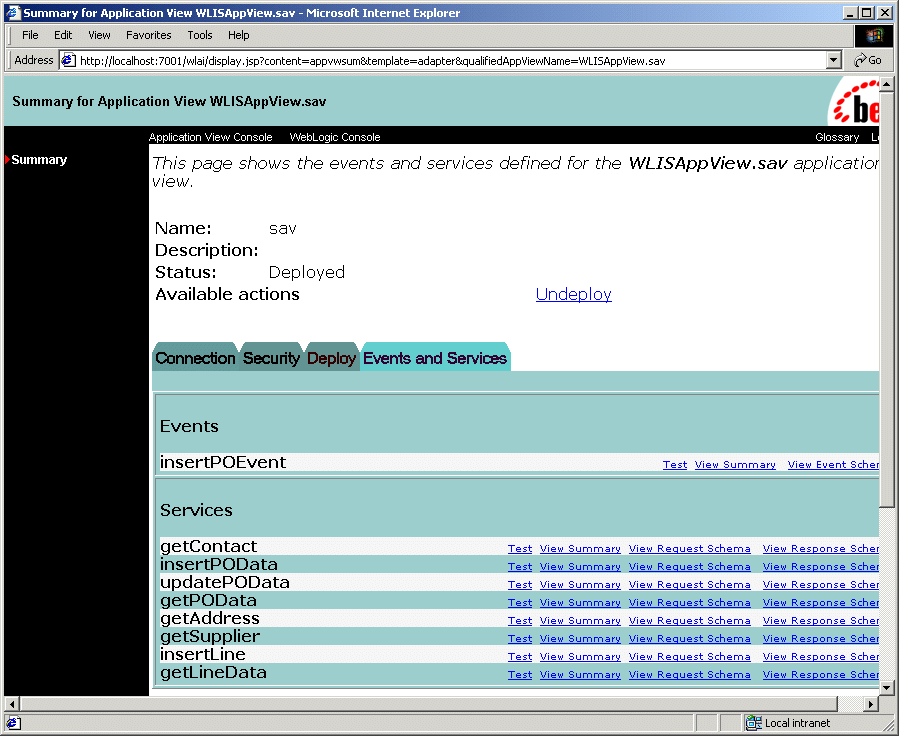The width and height of the screenshot is (899, 736).
Task: Click the IE page icon in the address bar
Action: tap(68, 60)
